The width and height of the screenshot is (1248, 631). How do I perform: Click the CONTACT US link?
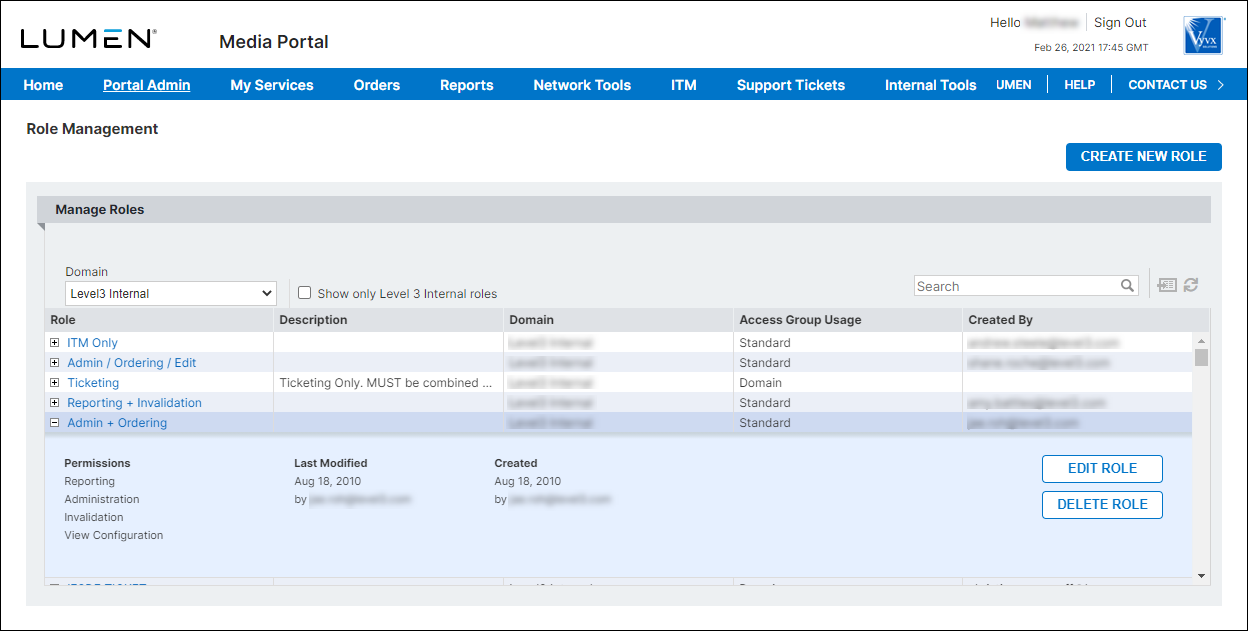click(1168, 85)
